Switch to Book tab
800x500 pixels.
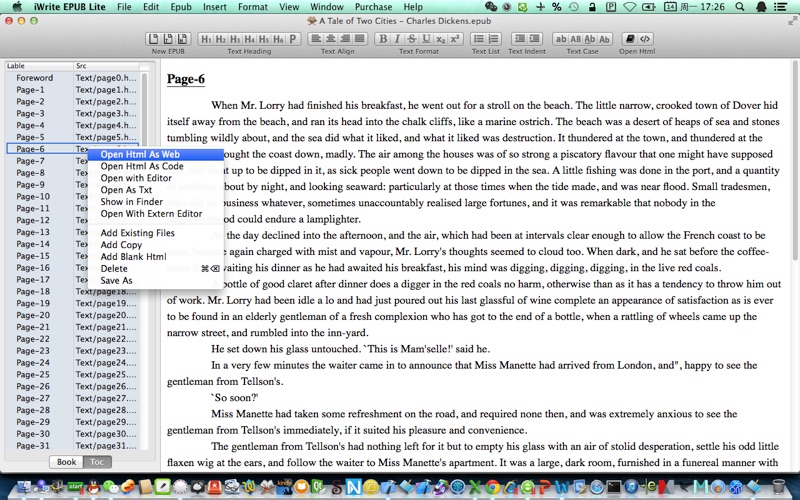[x=66, y=462]
